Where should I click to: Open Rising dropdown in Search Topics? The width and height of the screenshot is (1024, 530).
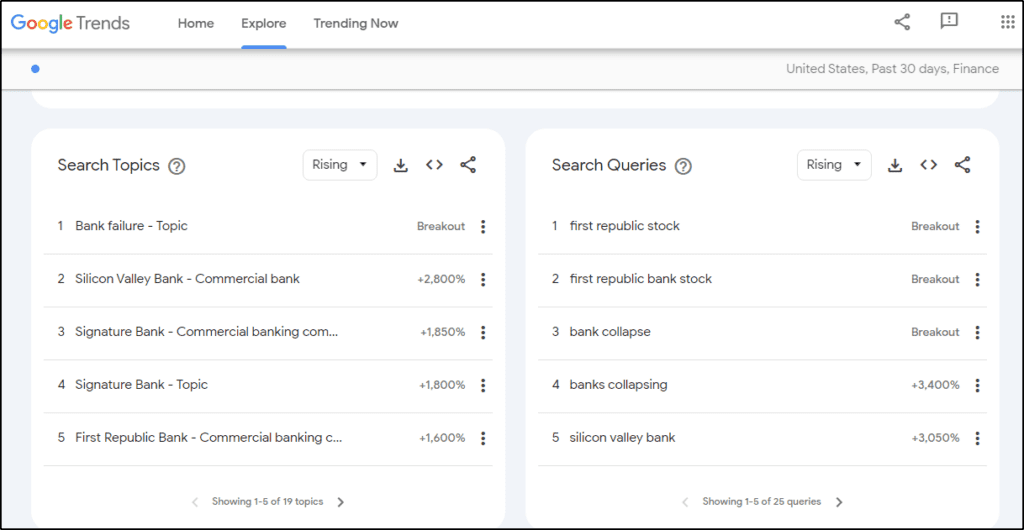pyautogui.click(x=340, y=165)
